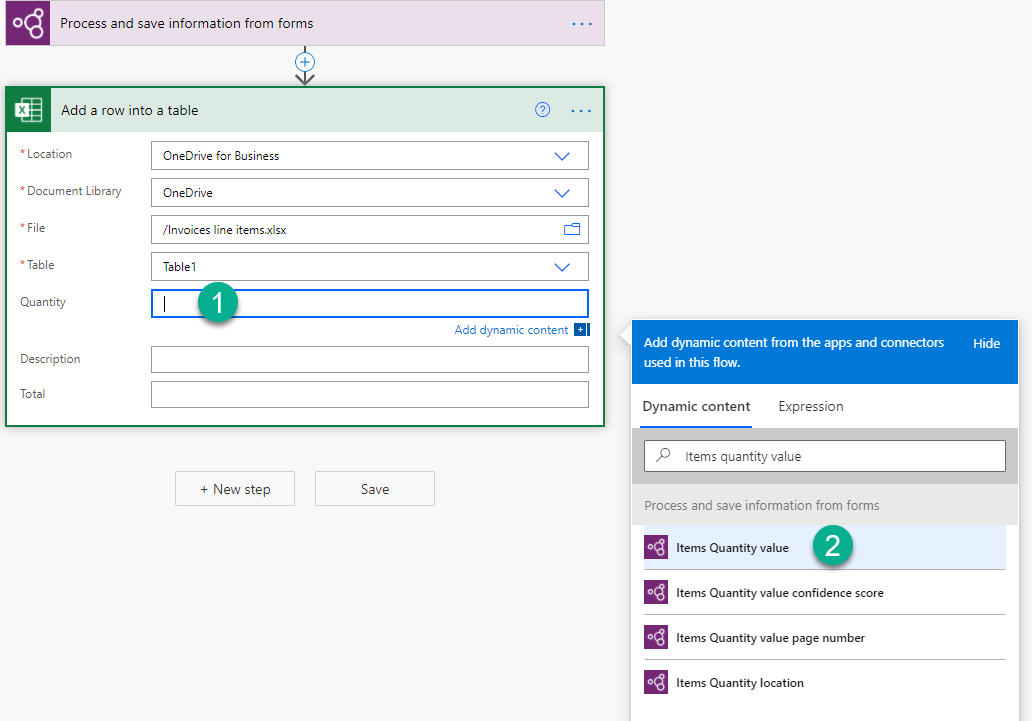Viewport: 1032px width, 721px height.
Task: Click the AI Builder icon beside Items Quantity value
Action: tap(657, 547)
